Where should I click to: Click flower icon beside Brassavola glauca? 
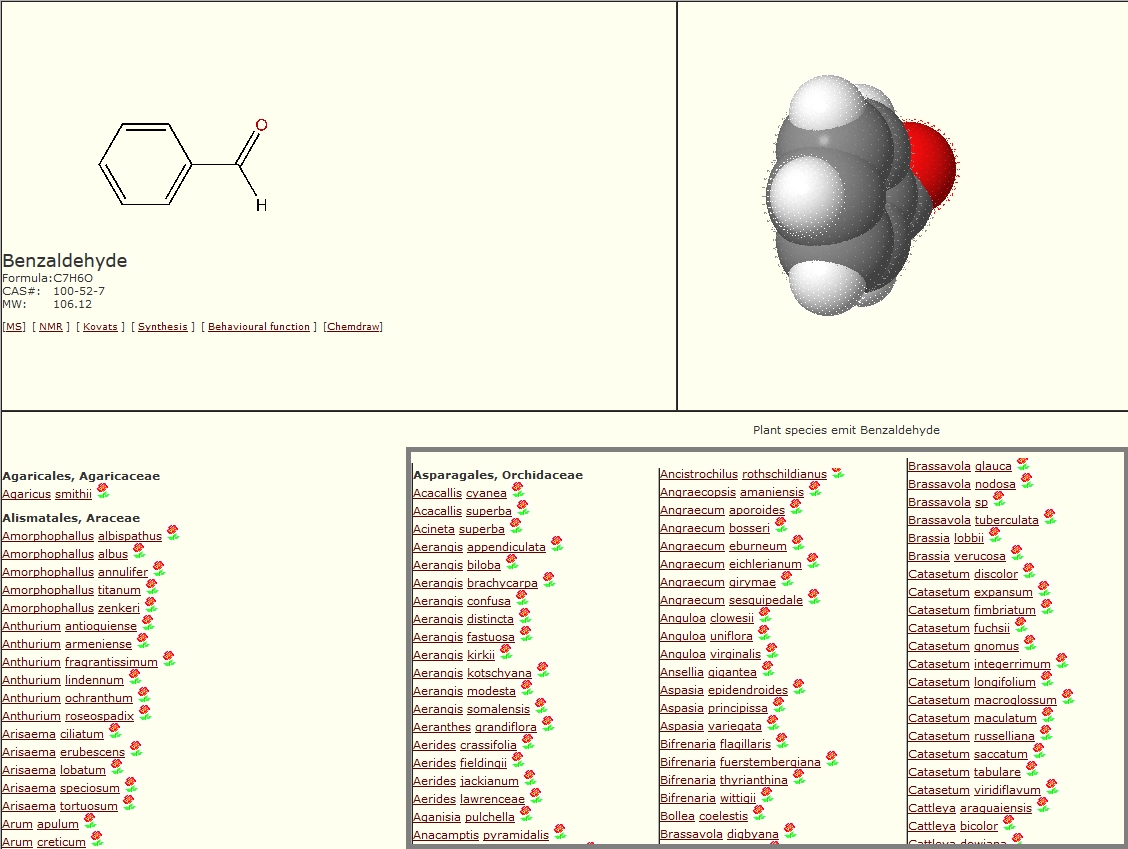(x=1023, y=464)
